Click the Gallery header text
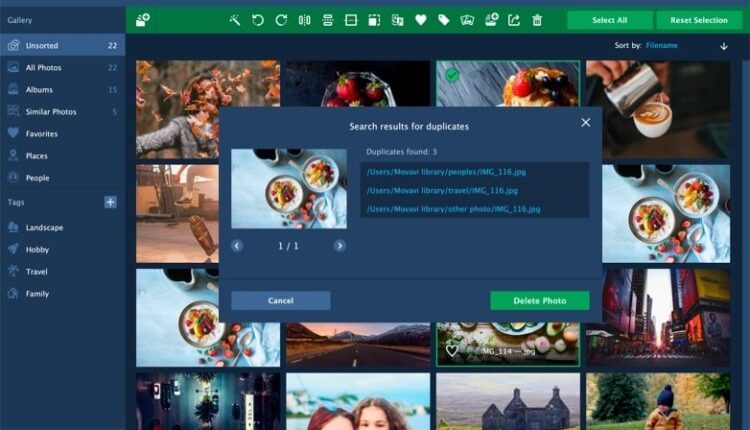This screenshot has height=430, width=750. (x=20, y=20)
